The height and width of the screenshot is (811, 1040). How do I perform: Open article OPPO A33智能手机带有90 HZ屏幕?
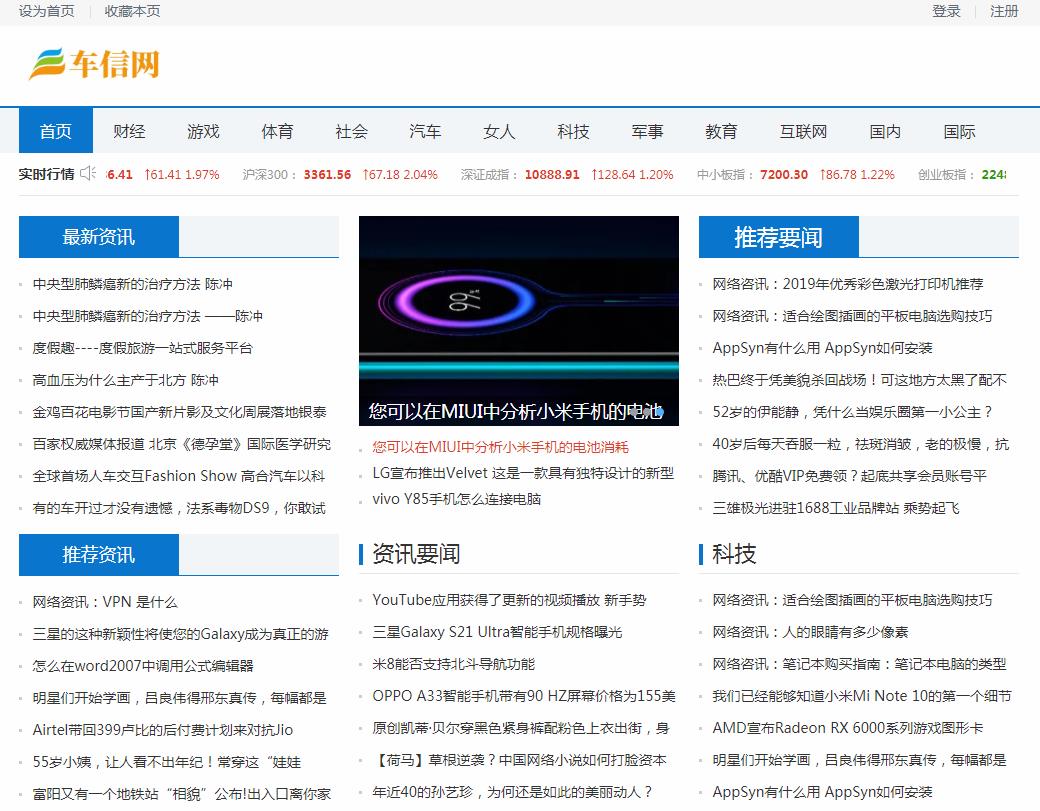(x=524, y=696)
